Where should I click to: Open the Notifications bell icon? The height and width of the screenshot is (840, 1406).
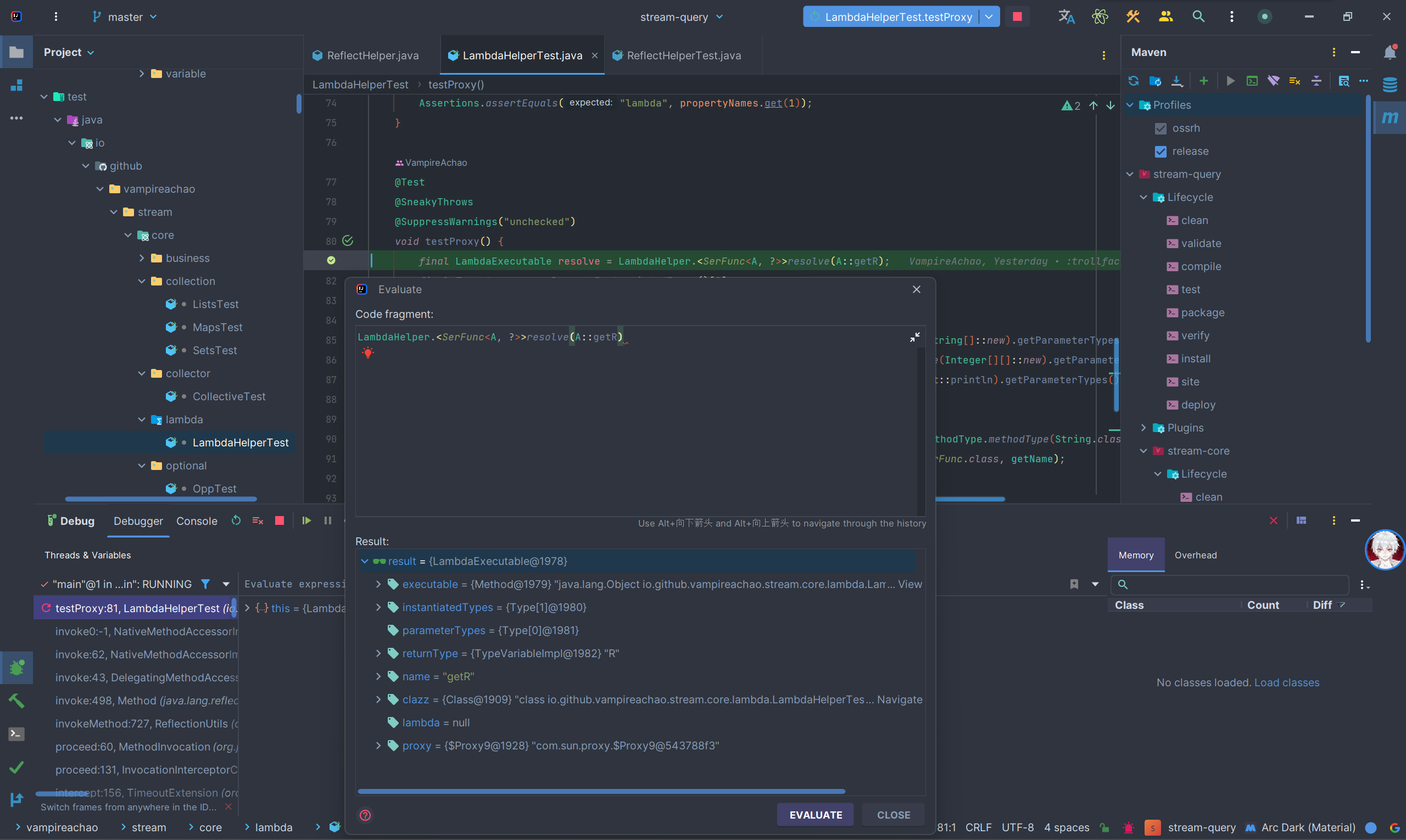point(1390,53)
